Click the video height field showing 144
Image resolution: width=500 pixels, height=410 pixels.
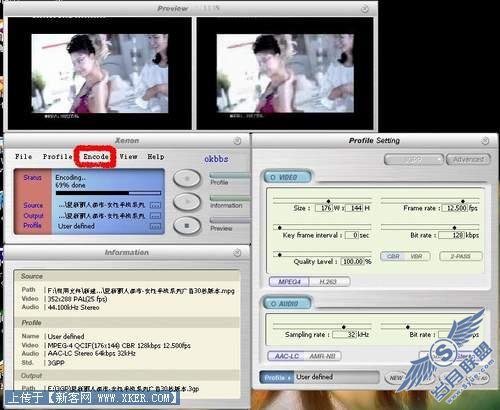(354, 208)
